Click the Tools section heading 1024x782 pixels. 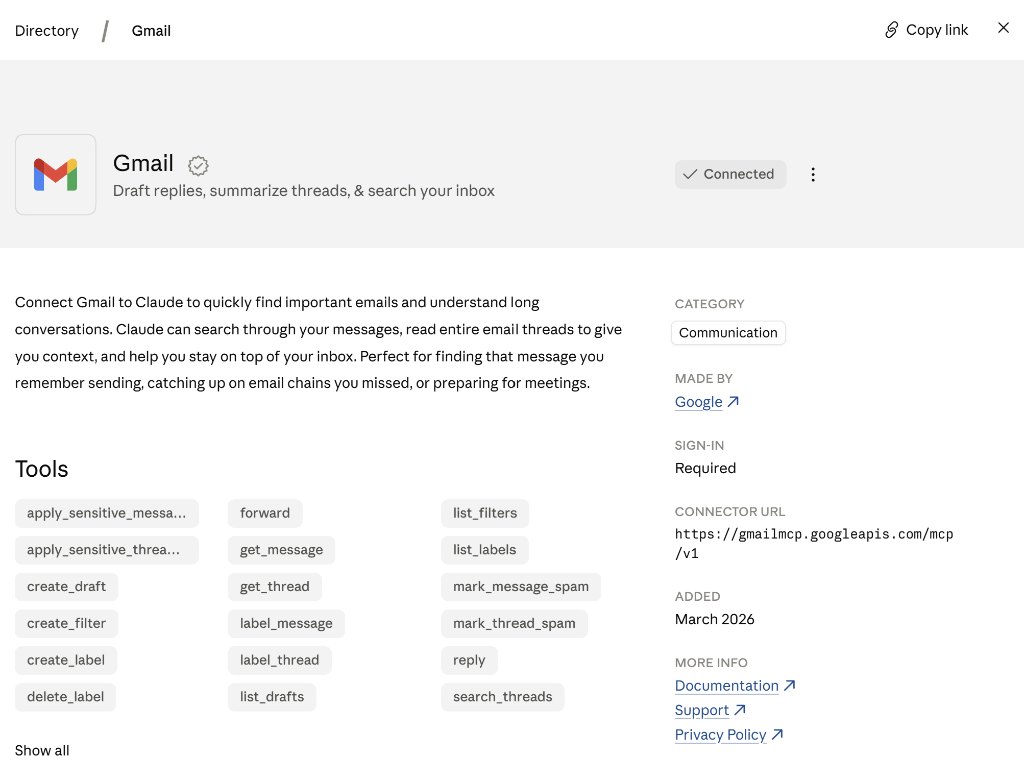point(41,469)
